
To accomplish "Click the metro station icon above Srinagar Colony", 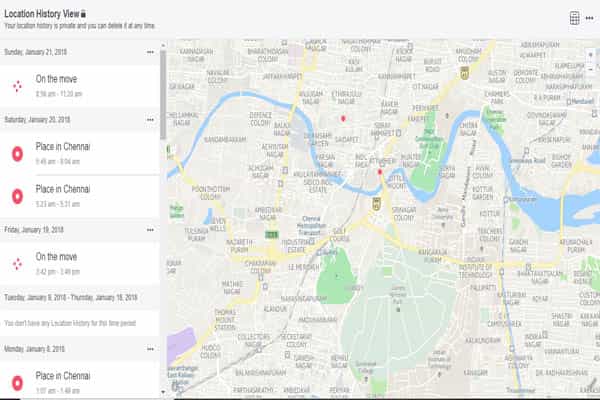I will (x=377, y=203).
